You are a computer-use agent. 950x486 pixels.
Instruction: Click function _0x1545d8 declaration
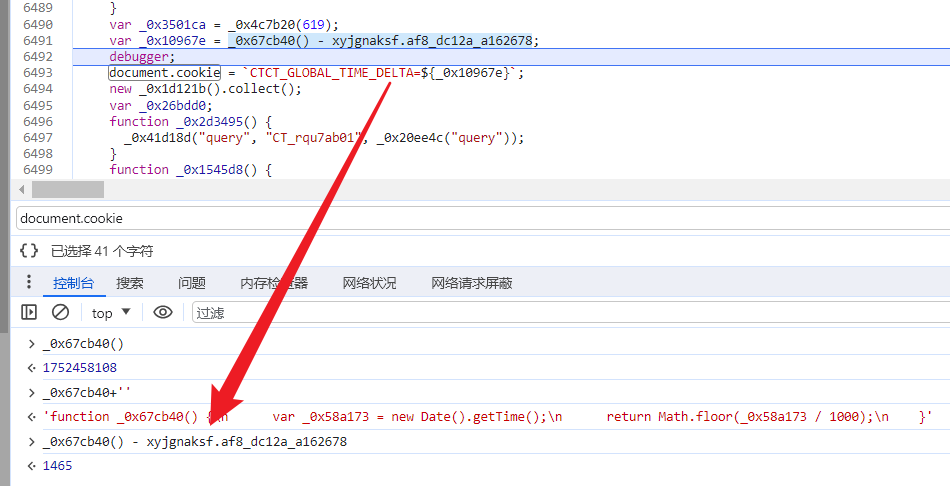(191, 170)
